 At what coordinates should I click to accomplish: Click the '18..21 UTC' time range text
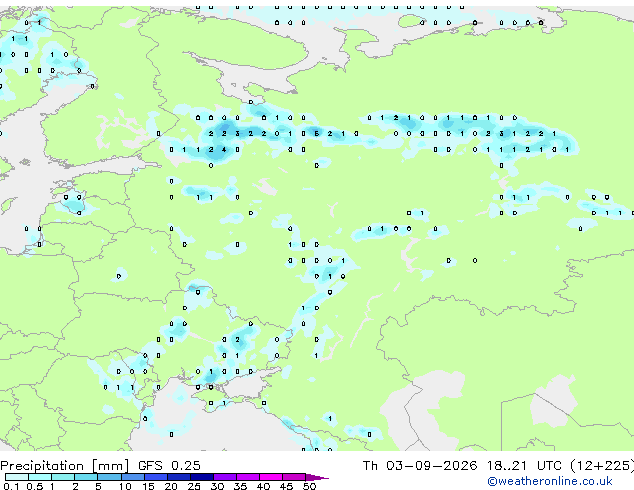coord(524,466)
